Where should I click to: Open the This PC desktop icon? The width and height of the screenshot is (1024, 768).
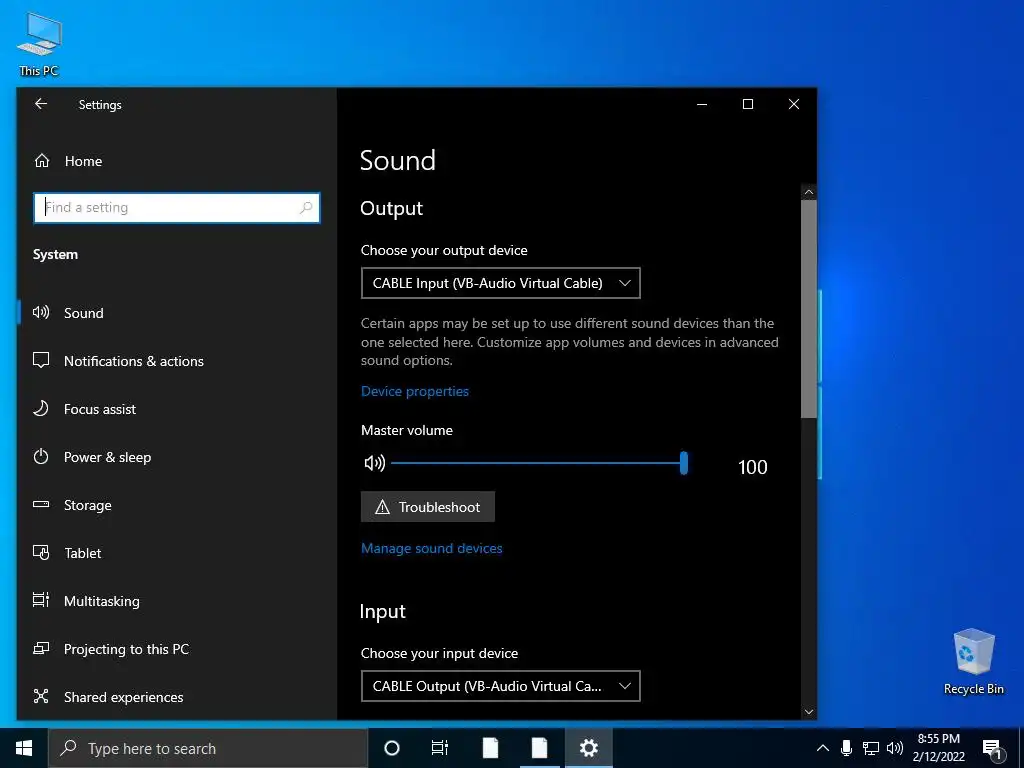coord(39,44)
